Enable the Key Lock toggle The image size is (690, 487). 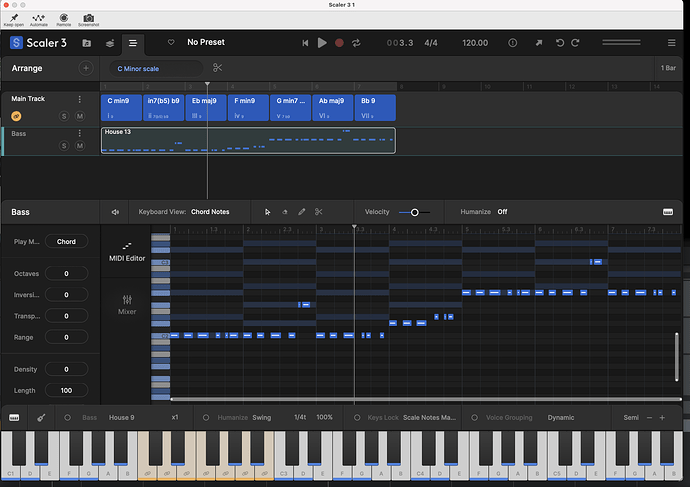coord(360,417)
